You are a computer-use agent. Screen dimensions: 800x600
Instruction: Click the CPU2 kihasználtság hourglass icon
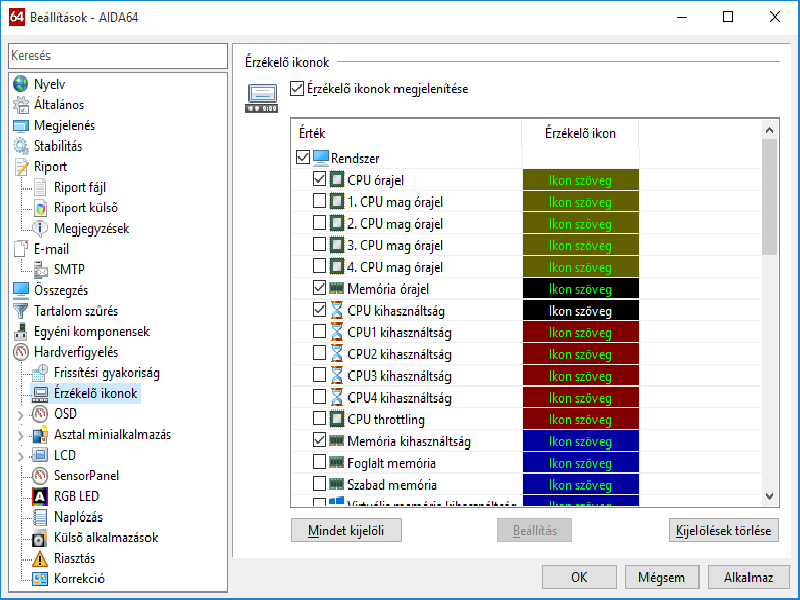337,353
